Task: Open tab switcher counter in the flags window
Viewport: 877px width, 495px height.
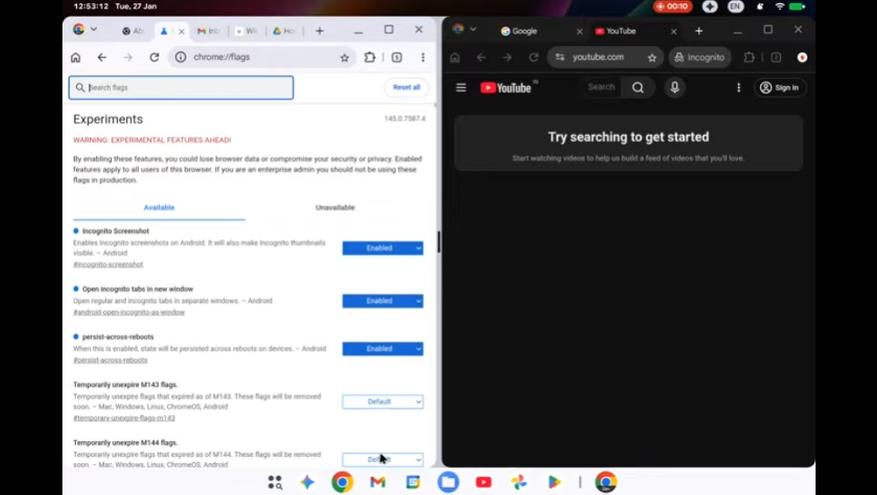Action: (x=397, y=57)
